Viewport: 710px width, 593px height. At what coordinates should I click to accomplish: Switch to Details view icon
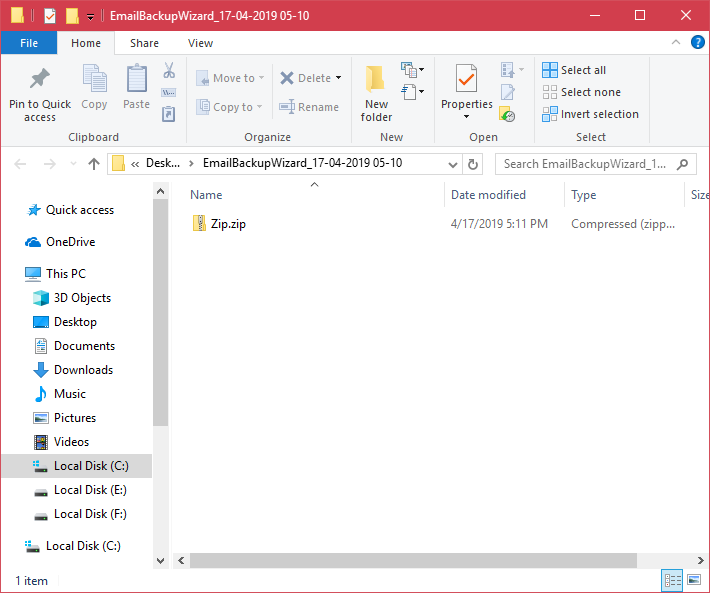672,580
